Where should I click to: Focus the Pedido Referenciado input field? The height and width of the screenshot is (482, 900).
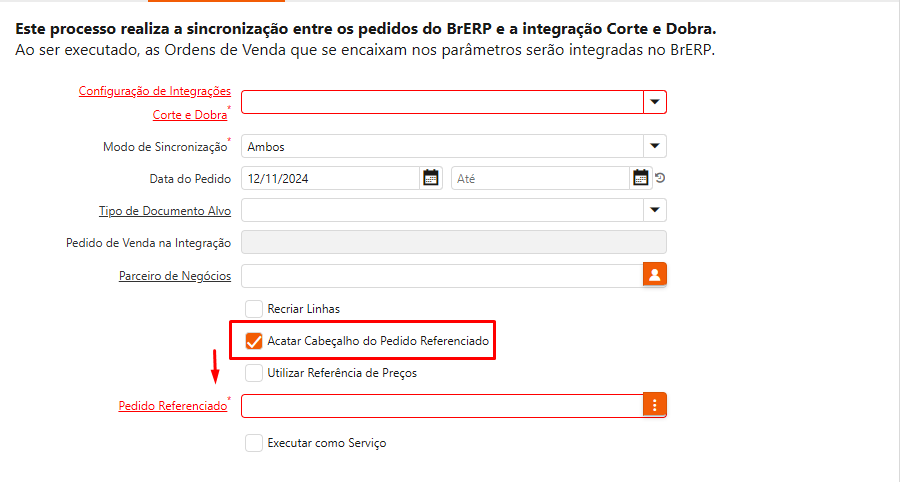440,405
